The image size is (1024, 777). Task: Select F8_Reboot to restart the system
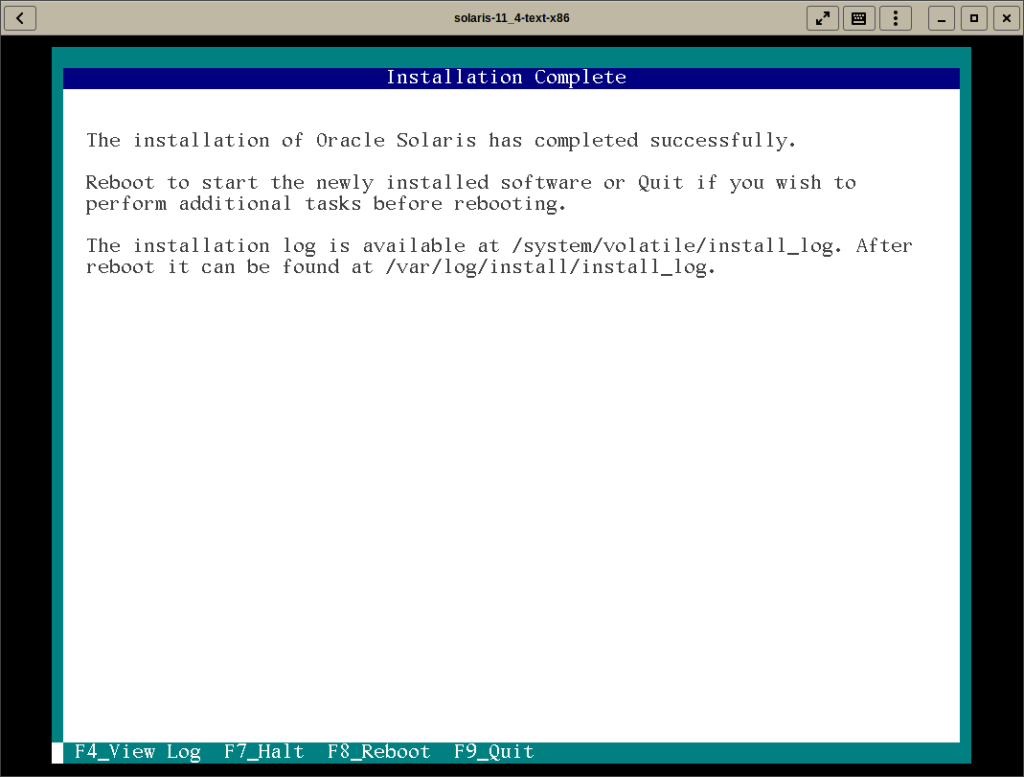[379, 752]
